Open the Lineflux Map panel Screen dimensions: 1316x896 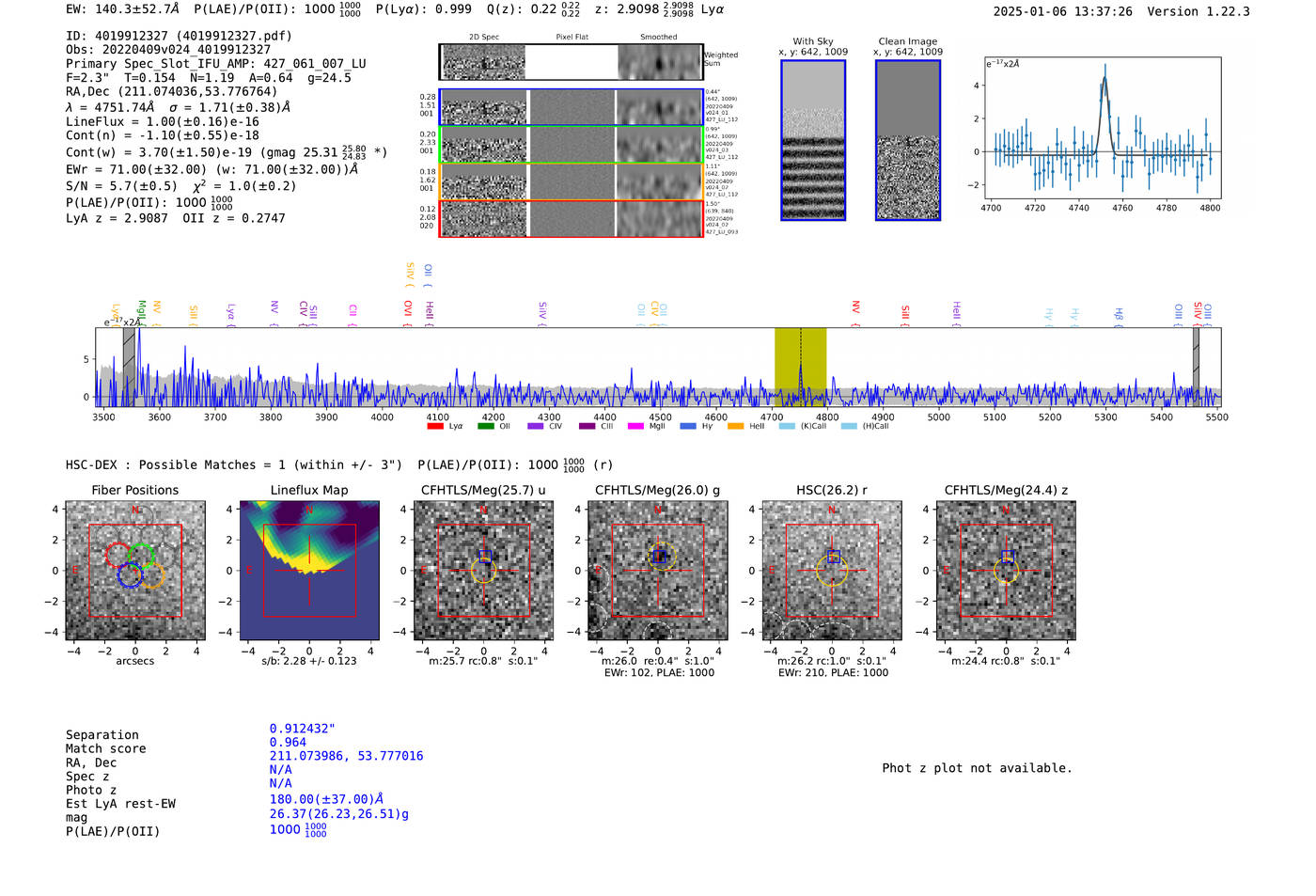click(x=309, y=571)
